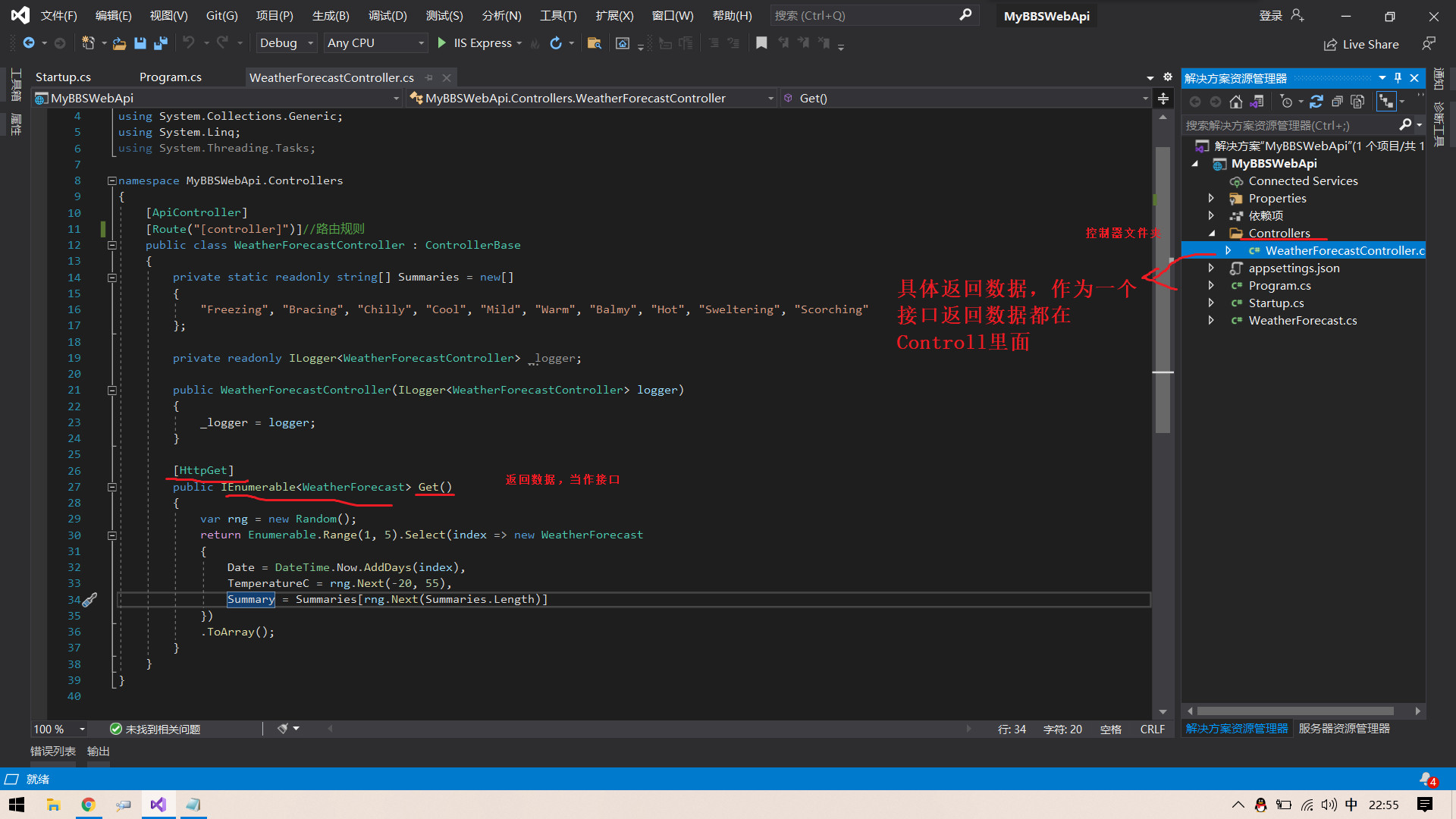Click the 未找到相关问题 status indicator
Image resolution: width=1456 pixels, height=819 pixels.
pos(155,729)
